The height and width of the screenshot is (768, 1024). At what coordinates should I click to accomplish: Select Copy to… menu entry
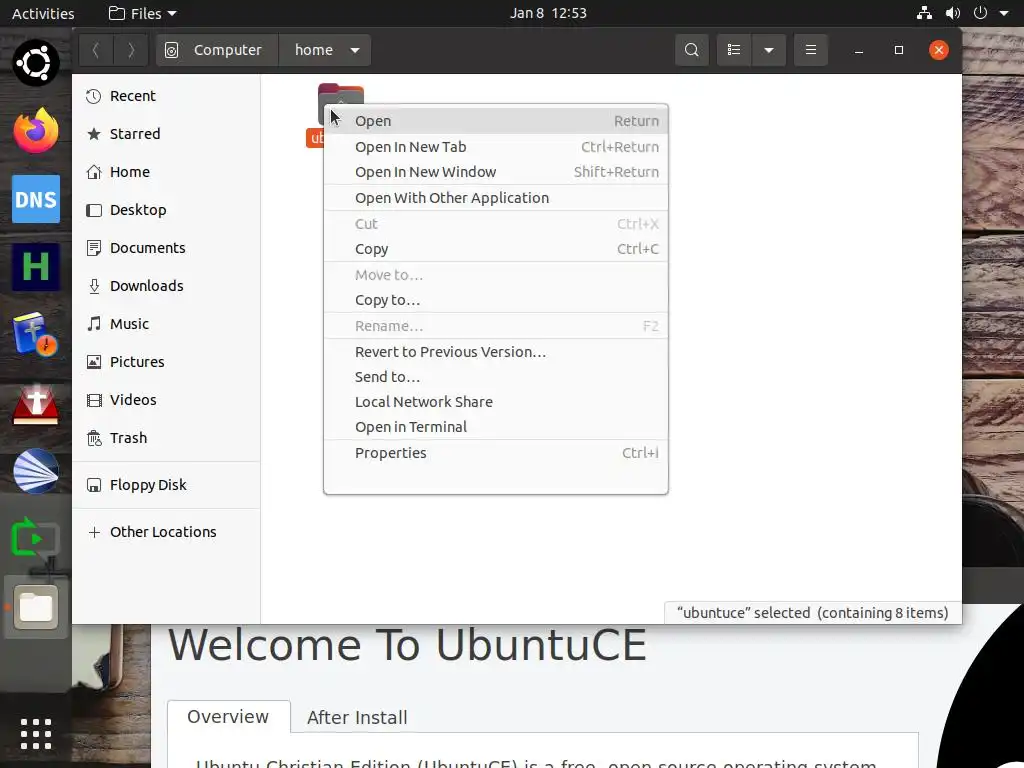tap(496, 300)
